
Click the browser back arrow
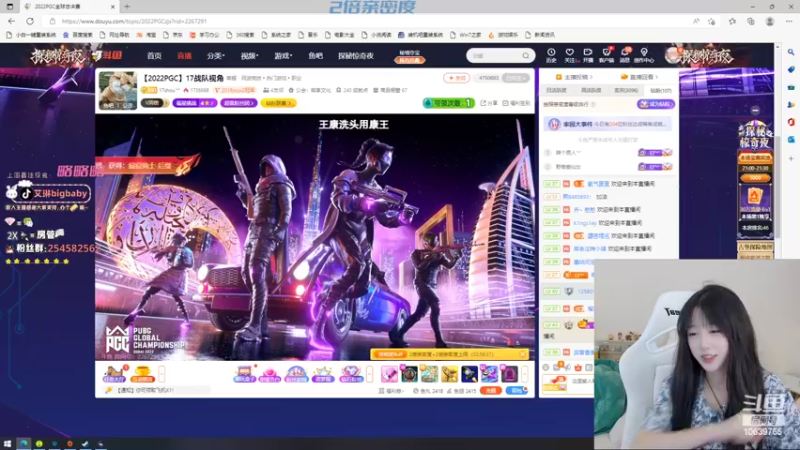pos(12,21)
